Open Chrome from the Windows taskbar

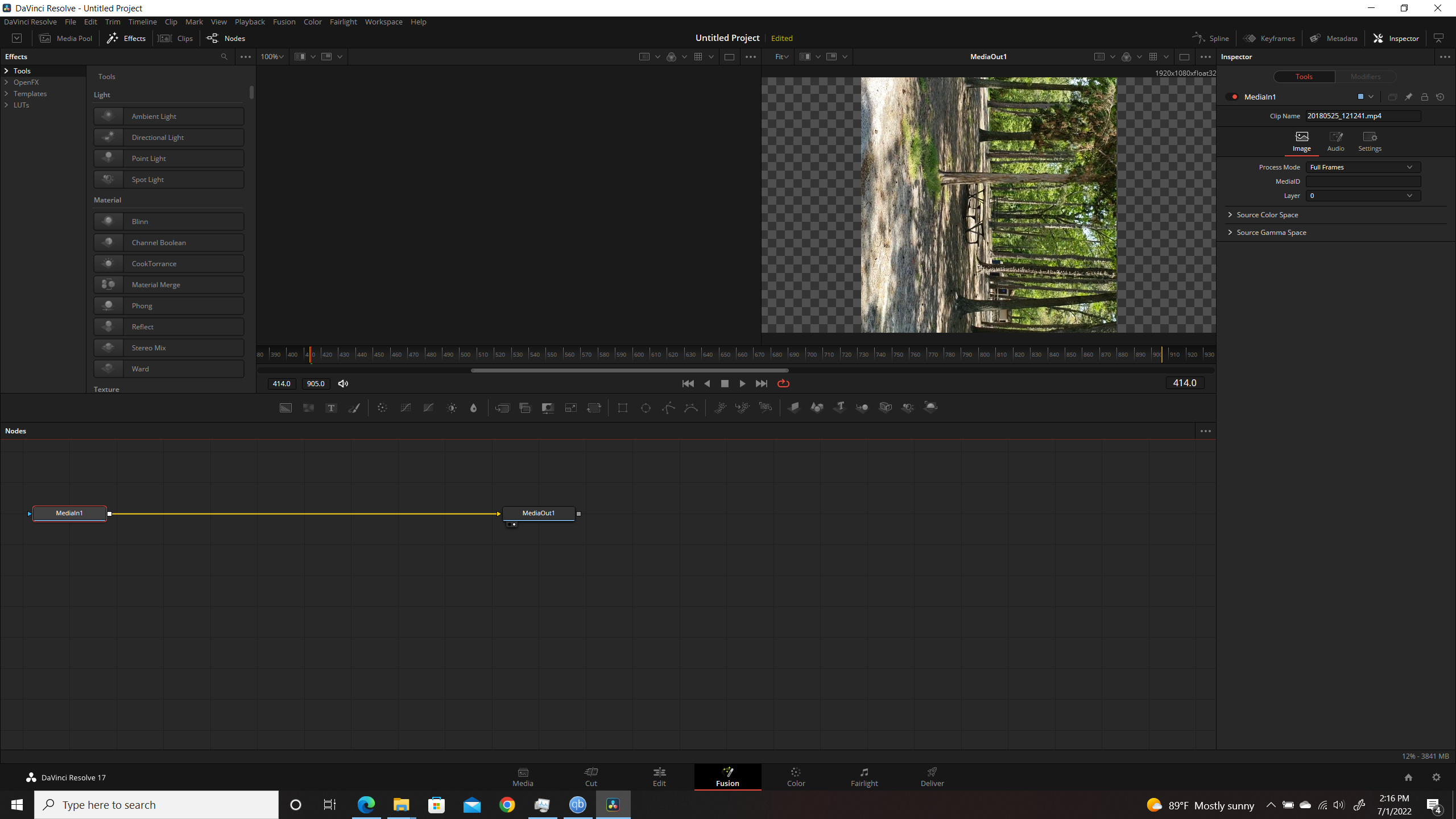point(507,804)
